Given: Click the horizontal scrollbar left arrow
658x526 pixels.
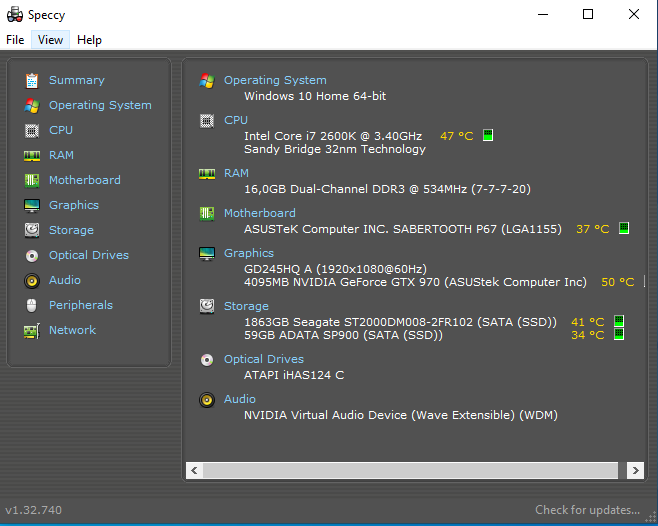Looking at the screenshot, I should pos(194,471).
